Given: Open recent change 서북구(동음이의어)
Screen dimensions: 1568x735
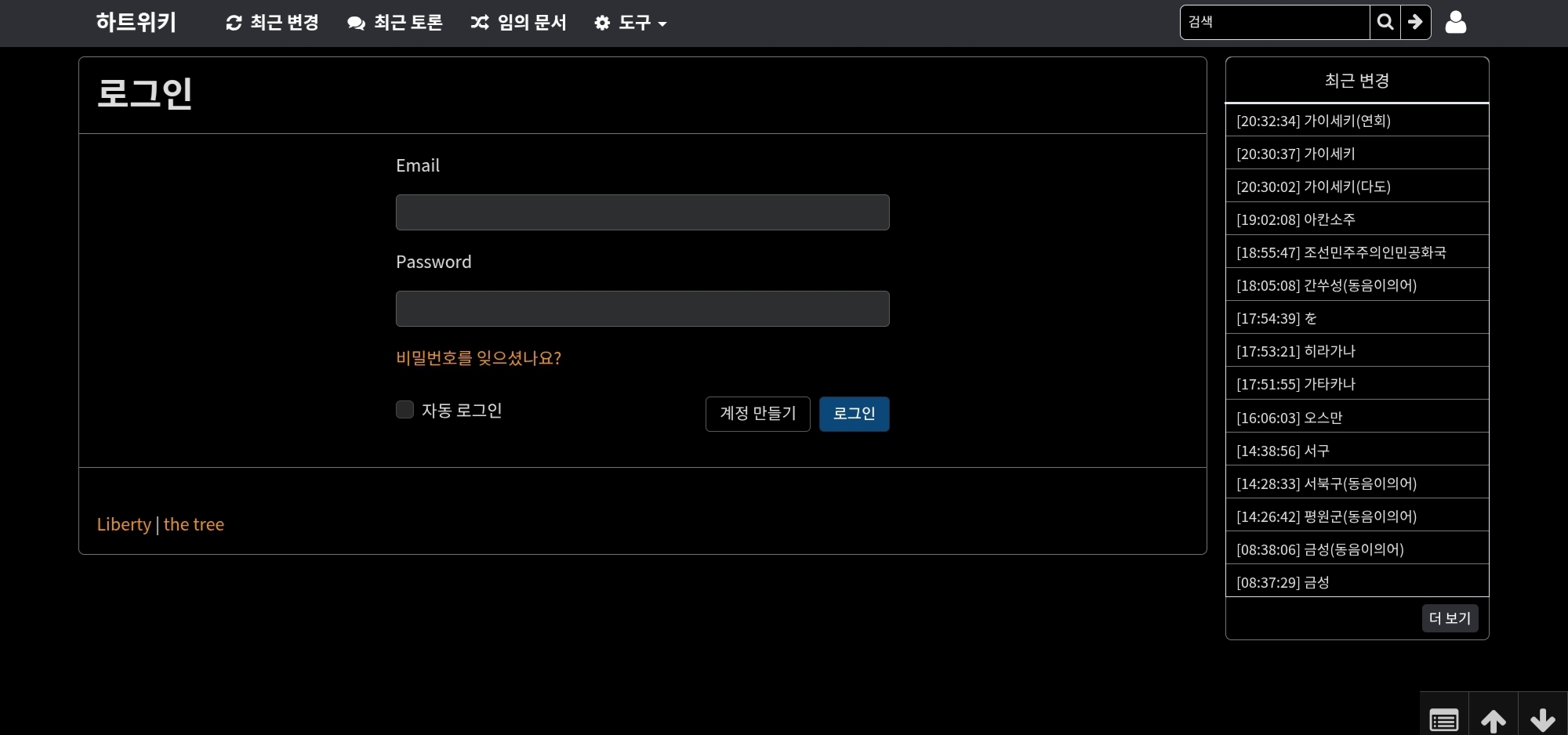Looking at the screenshot, I should tap(1357, 483).
